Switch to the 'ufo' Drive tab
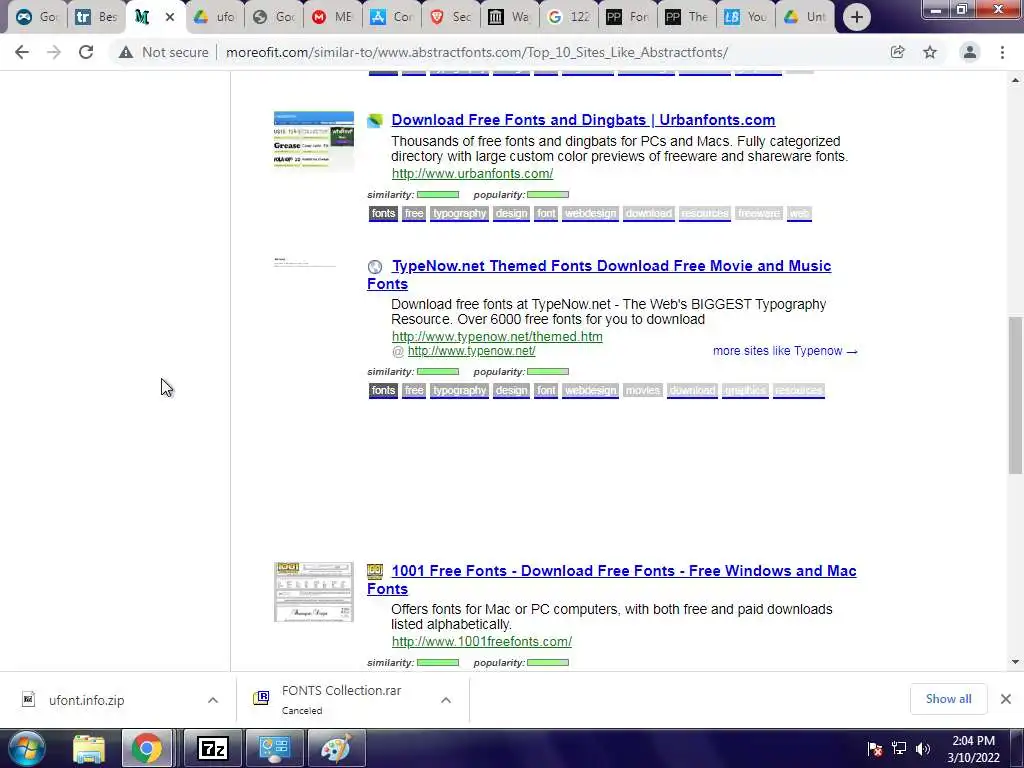 214,17
